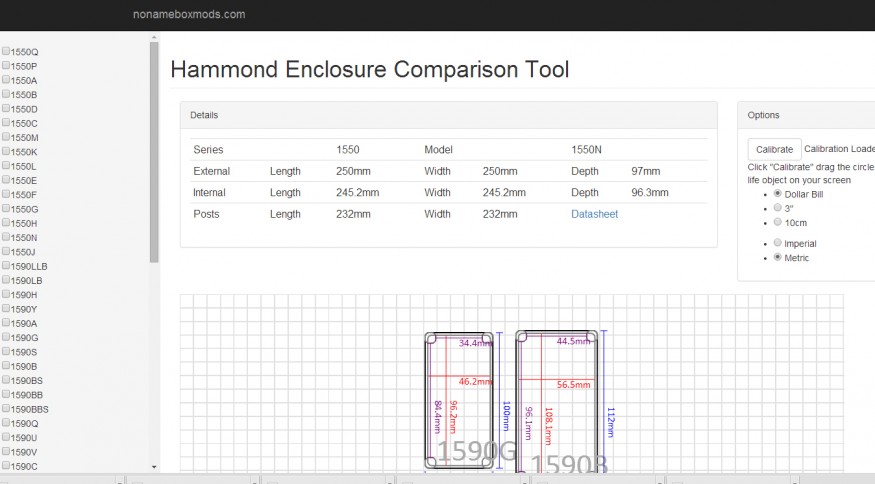Click the Hammond Enclosure Comparison Tool heading

369,70
